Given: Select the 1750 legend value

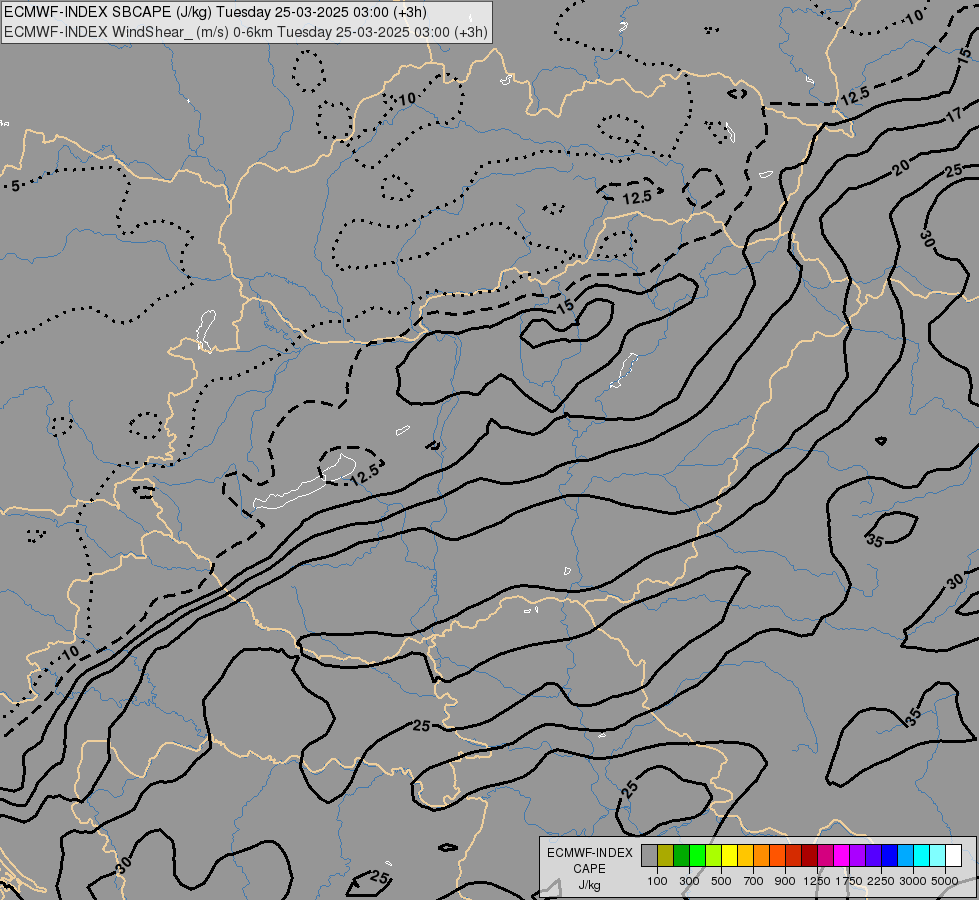Looking at the screenshot, I should (x=849, y=881).
